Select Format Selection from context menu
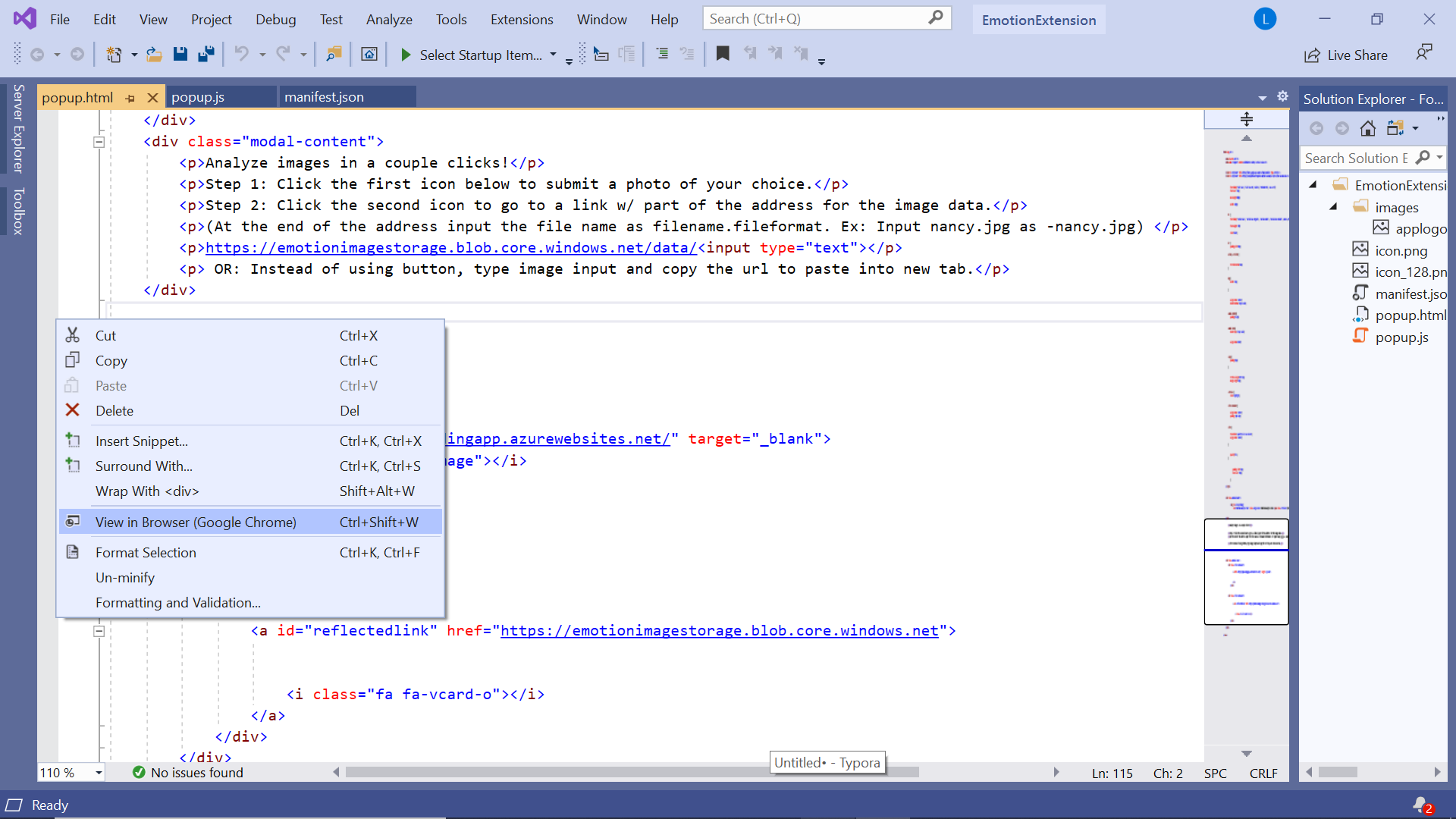This screenshot has height=819, width=1456. click(146, 553)
